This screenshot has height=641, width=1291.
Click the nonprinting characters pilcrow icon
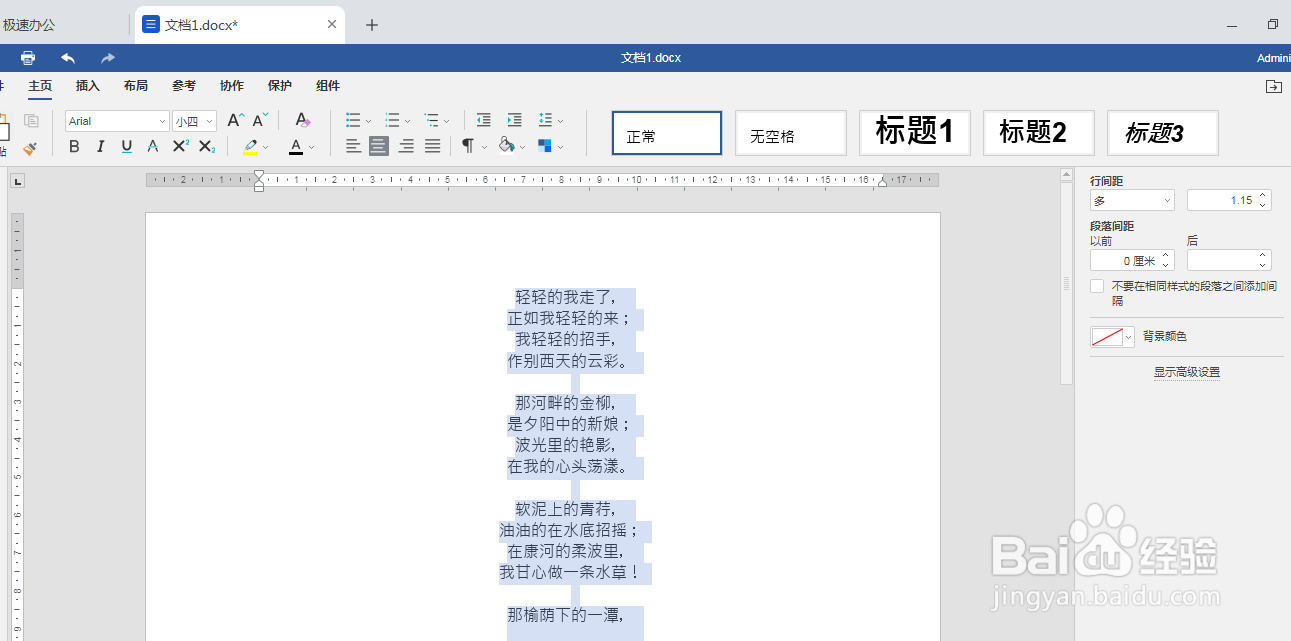click(467, 147)
